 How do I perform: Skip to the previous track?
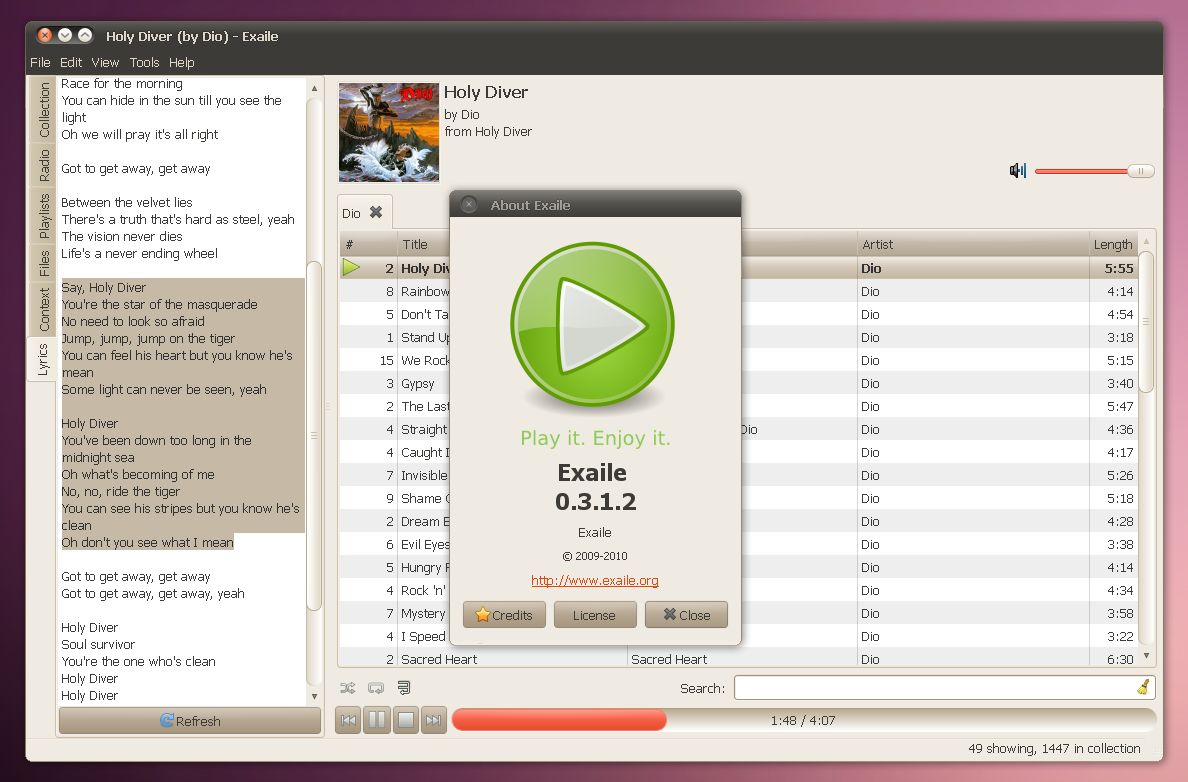tap(349, 720)
